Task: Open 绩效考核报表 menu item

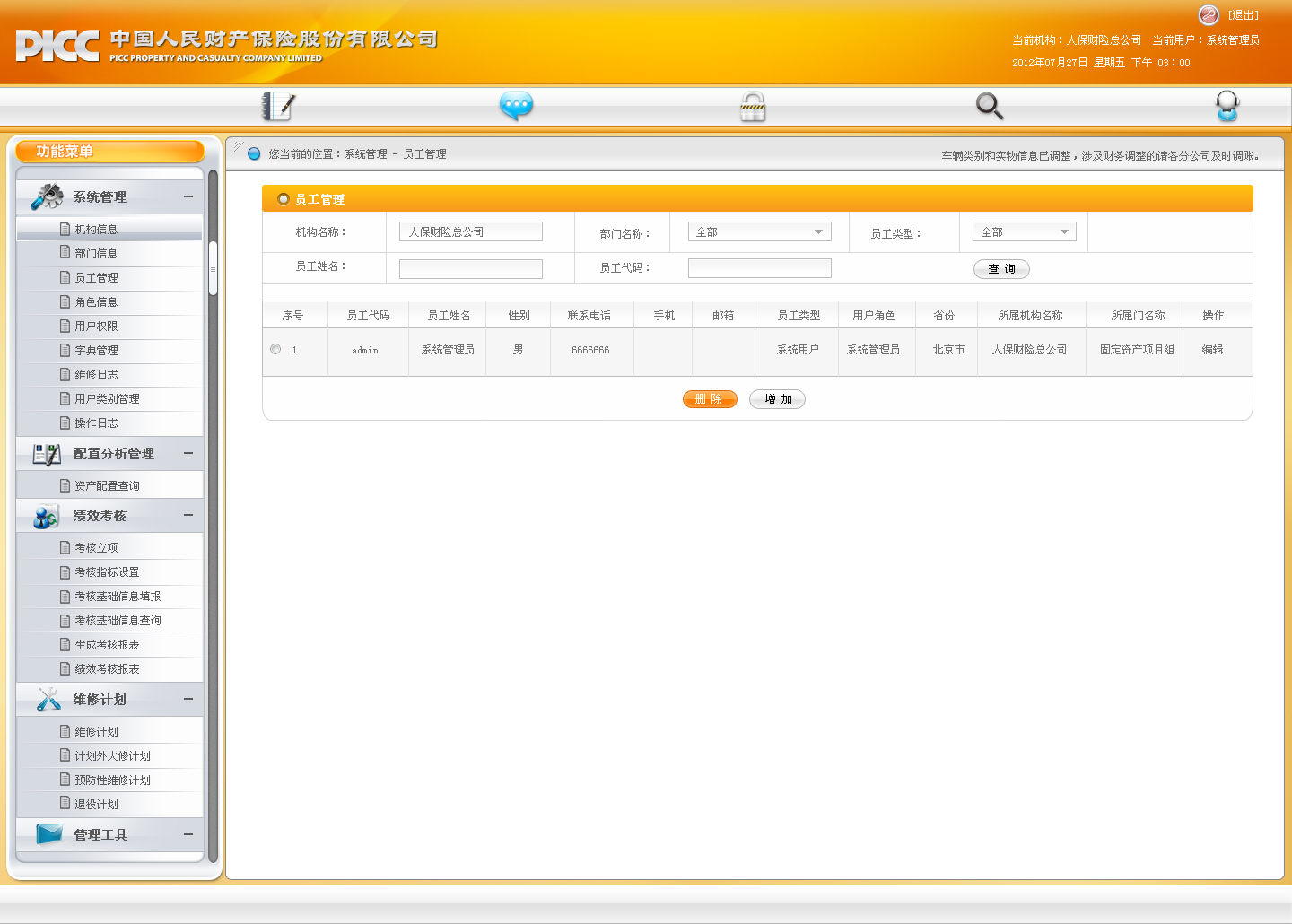Action: (x=107, y=669)
